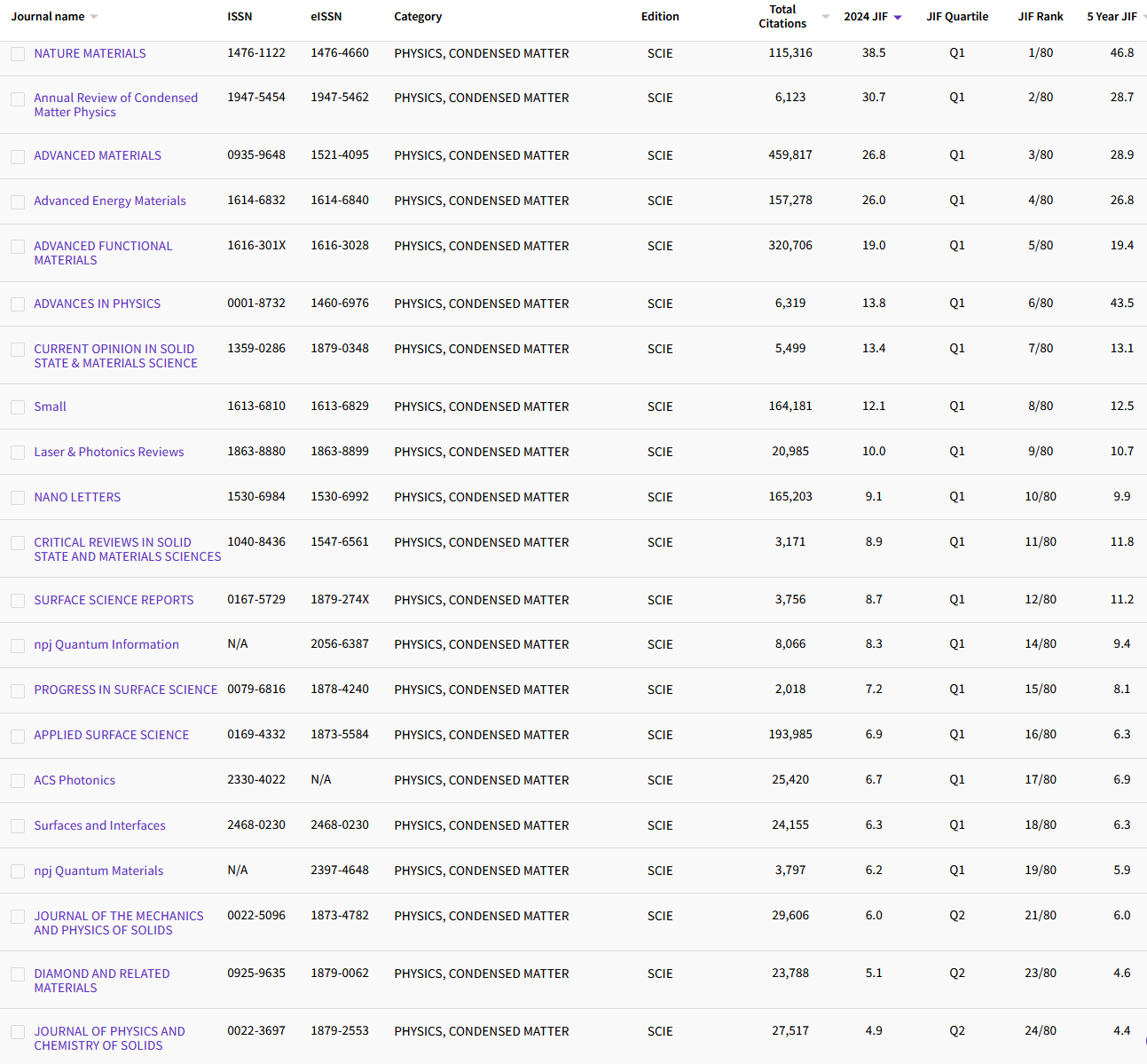Image resolution: width=1147 pixels, height=1064 pixels.
Task: Check the Small journal row
Action: click(x=18, y=406)
